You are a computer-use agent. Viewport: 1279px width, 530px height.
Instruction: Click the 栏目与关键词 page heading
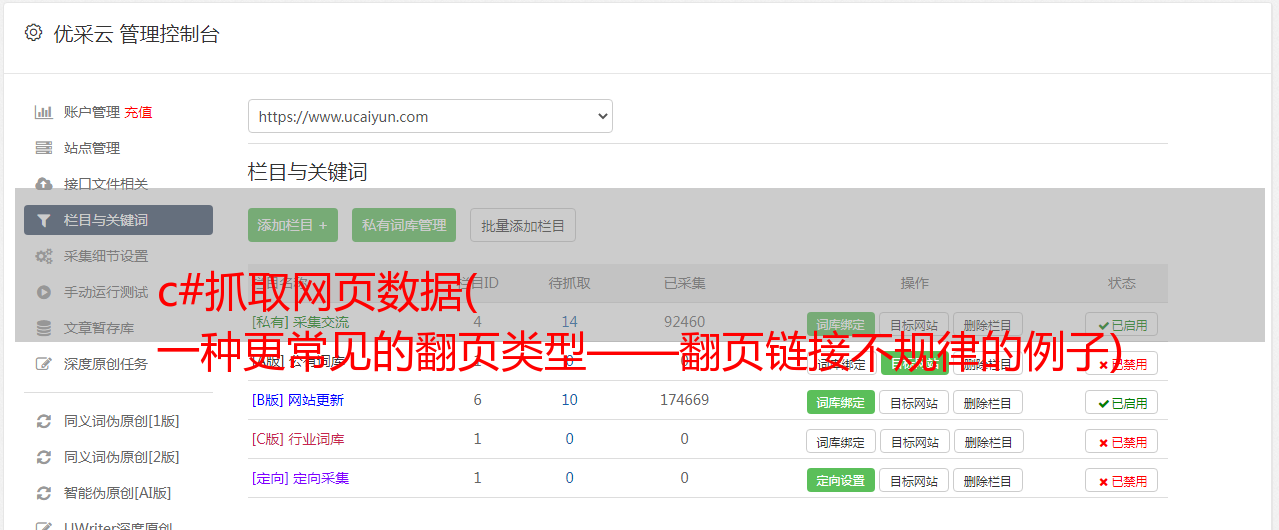tap(308, 172)
